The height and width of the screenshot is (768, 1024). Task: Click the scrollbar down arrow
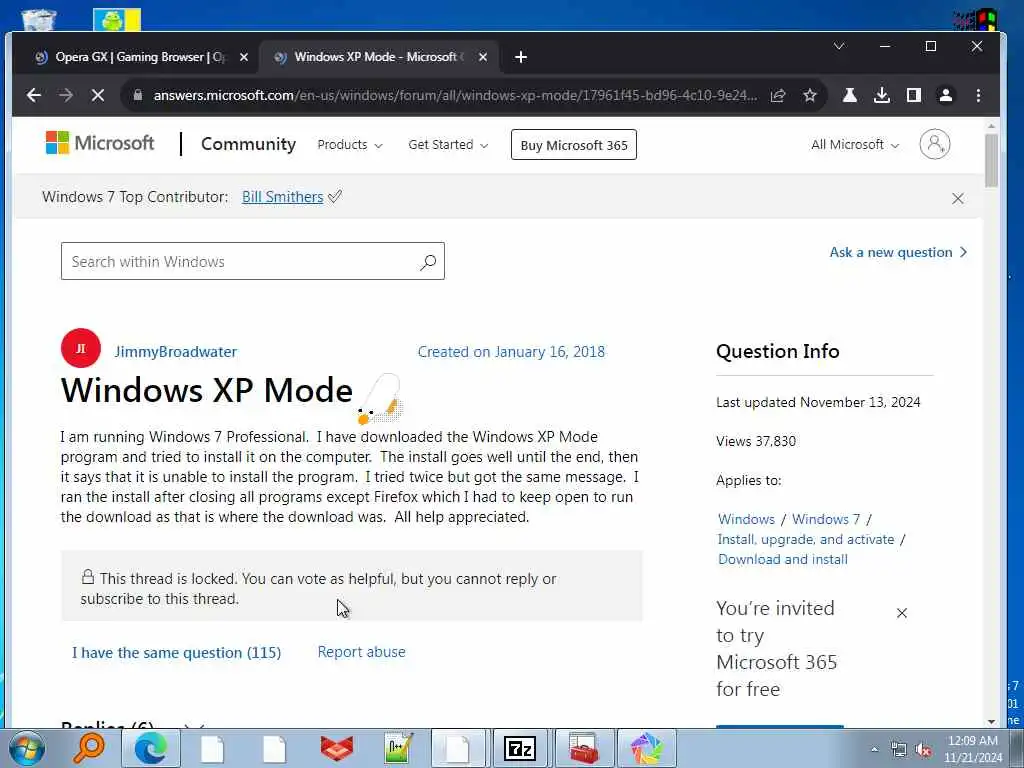point(991,721)
